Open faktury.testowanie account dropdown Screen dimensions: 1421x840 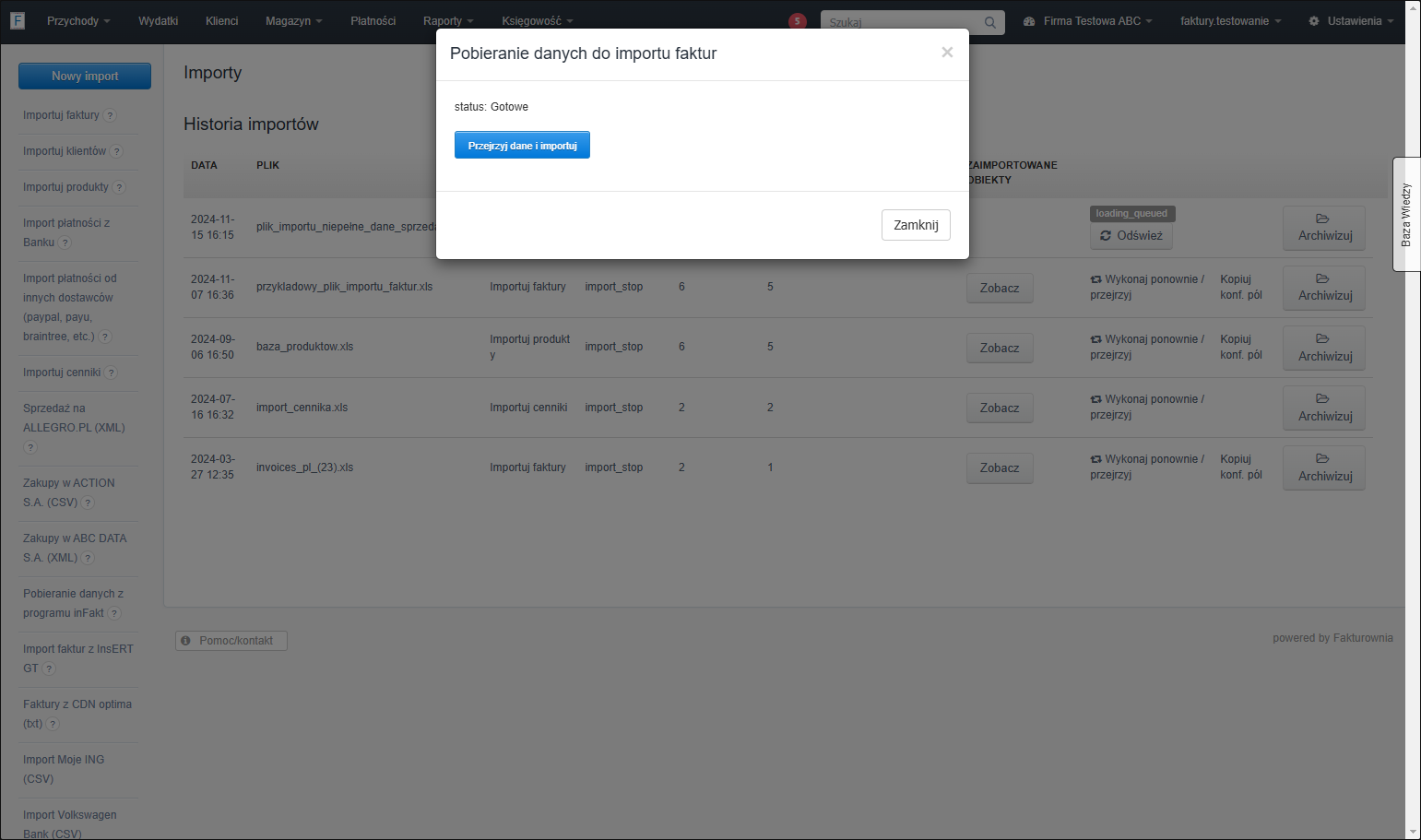point(1231,21)
